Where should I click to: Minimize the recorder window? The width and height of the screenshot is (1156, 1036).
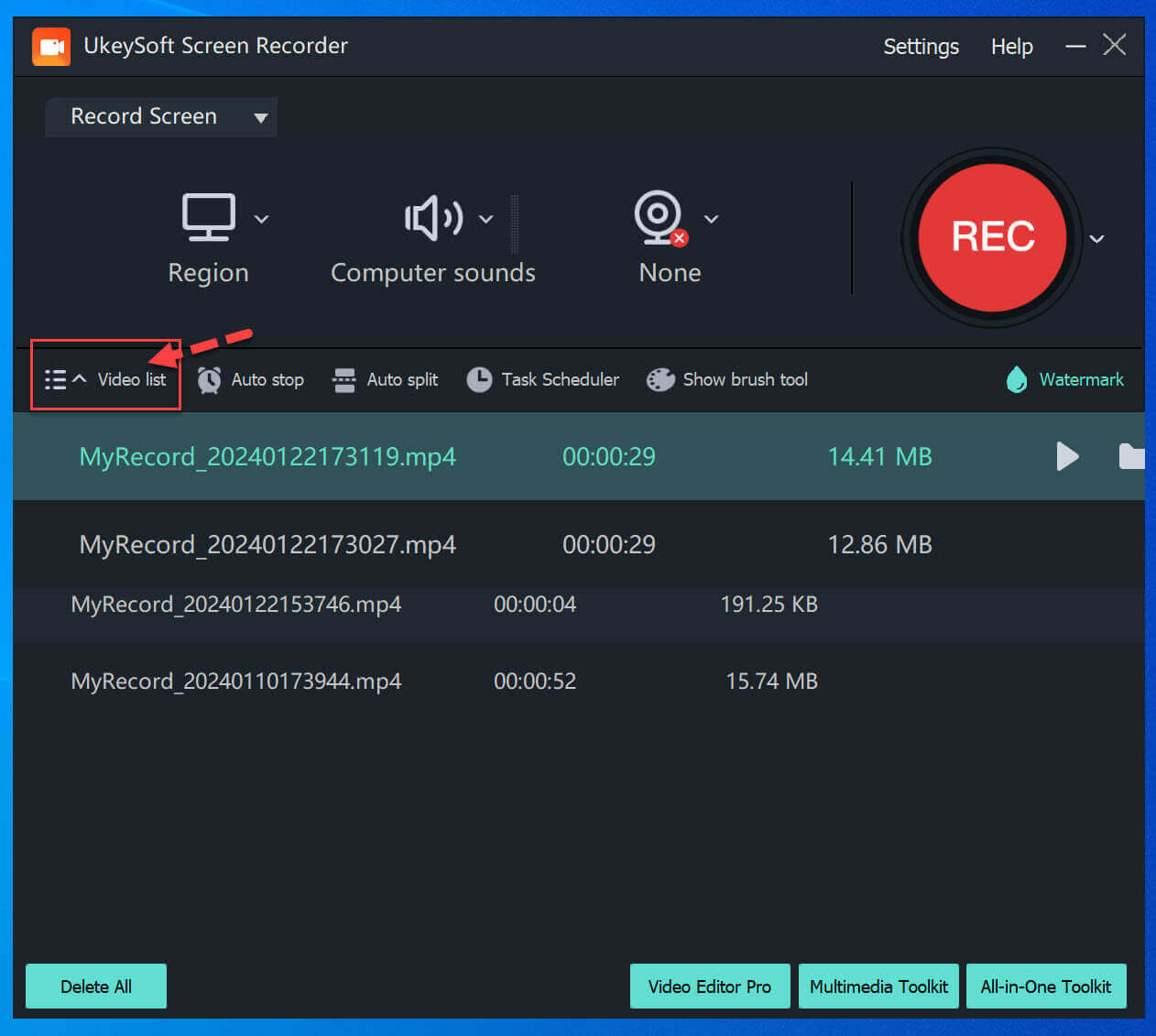[x=1075, y=46]
